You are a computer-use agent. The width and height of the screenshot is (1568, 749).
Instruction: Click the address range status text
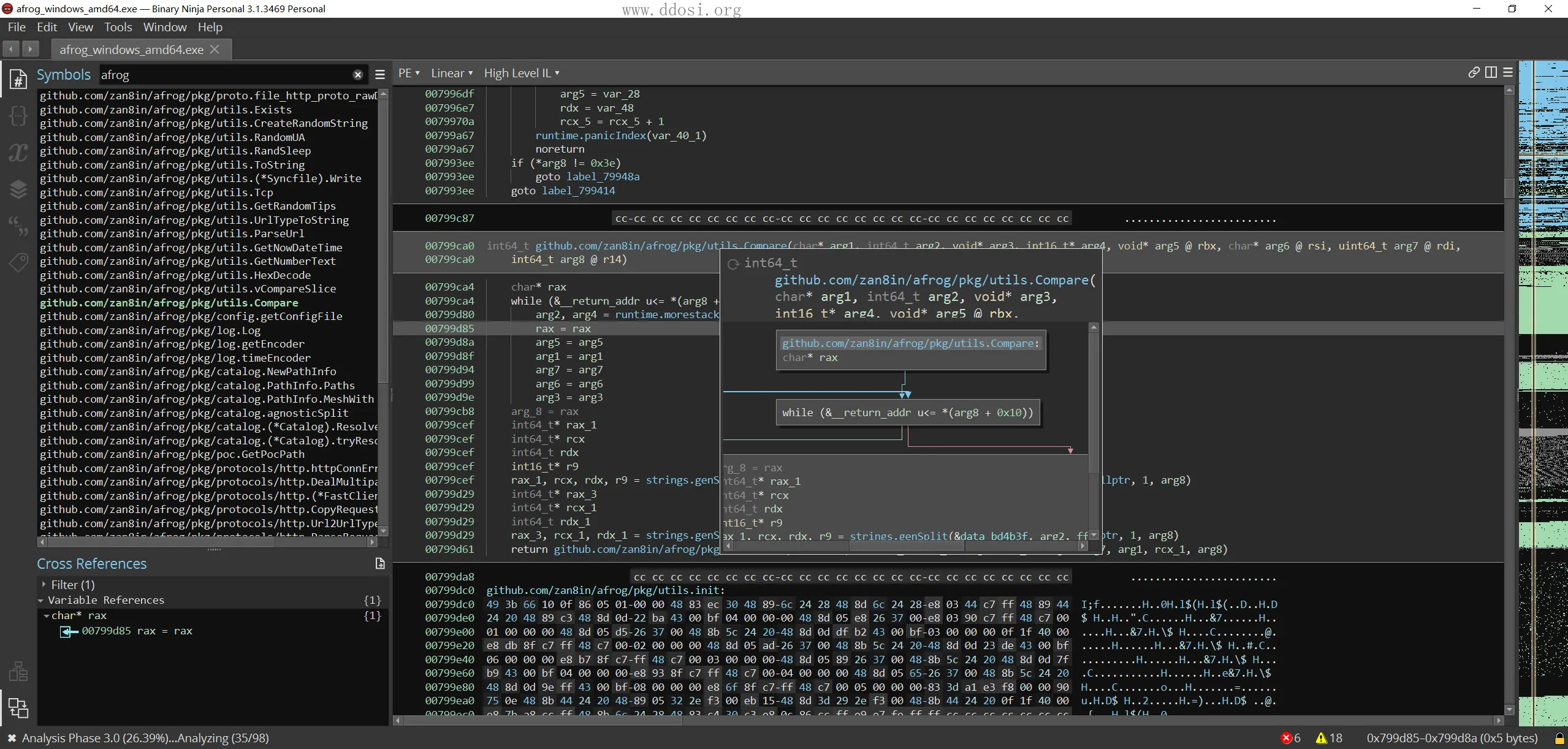tap(1452, 738)
